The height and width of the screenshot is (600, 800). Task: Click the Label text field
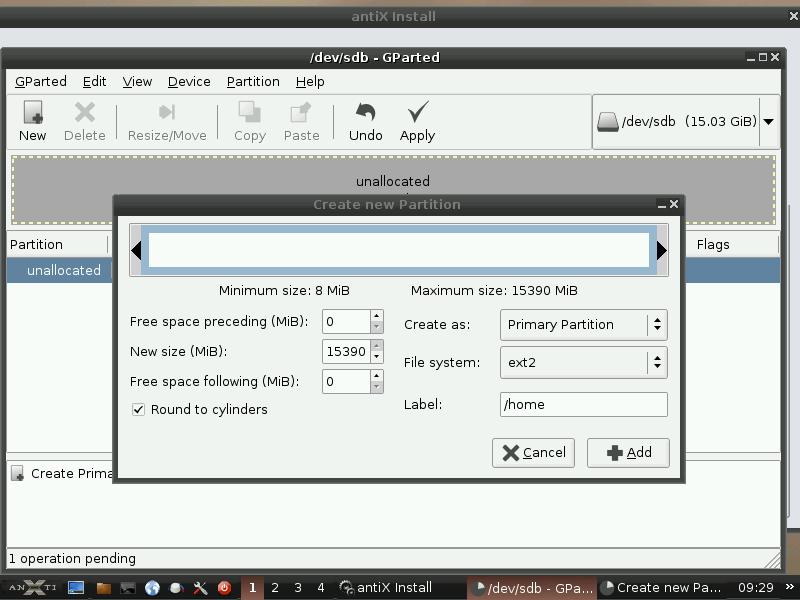[584, 405]
